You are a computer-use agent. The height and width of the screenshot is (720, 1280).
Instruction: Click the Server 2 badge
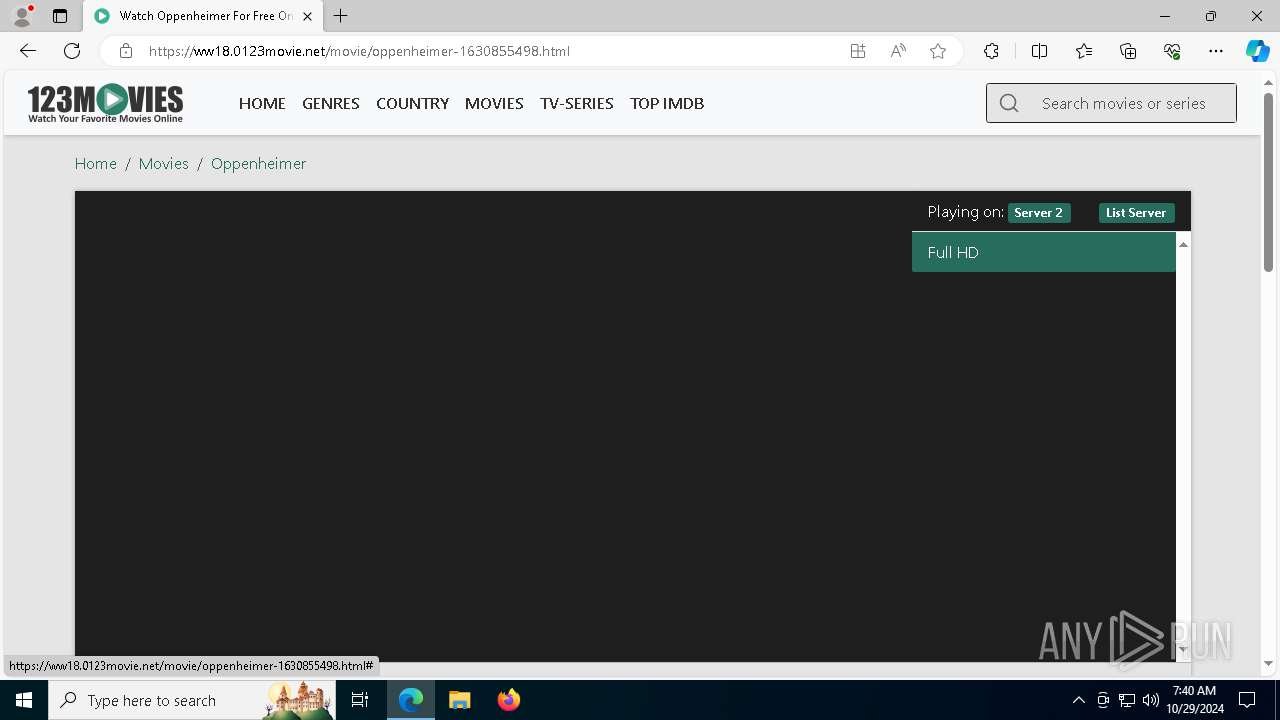coord(1039,213)
